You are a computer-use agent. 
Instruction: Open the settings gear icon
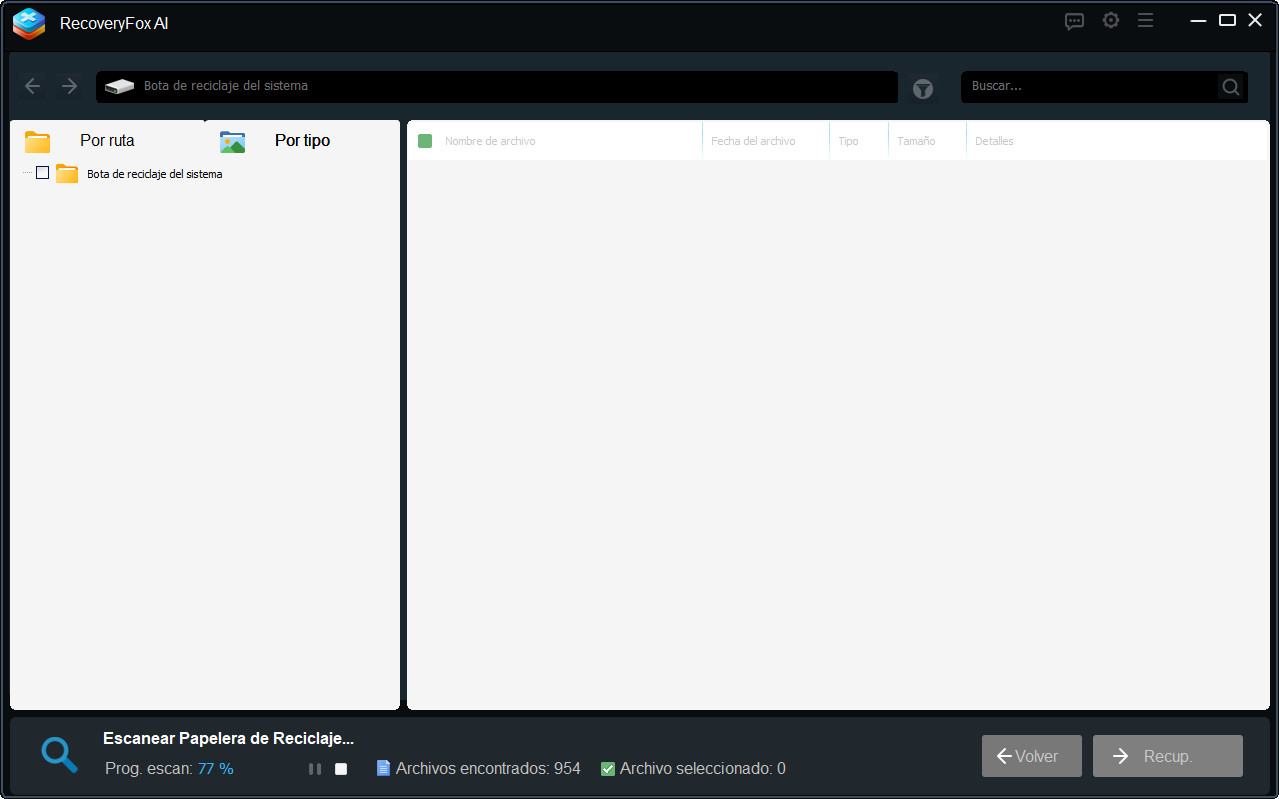1110,21
